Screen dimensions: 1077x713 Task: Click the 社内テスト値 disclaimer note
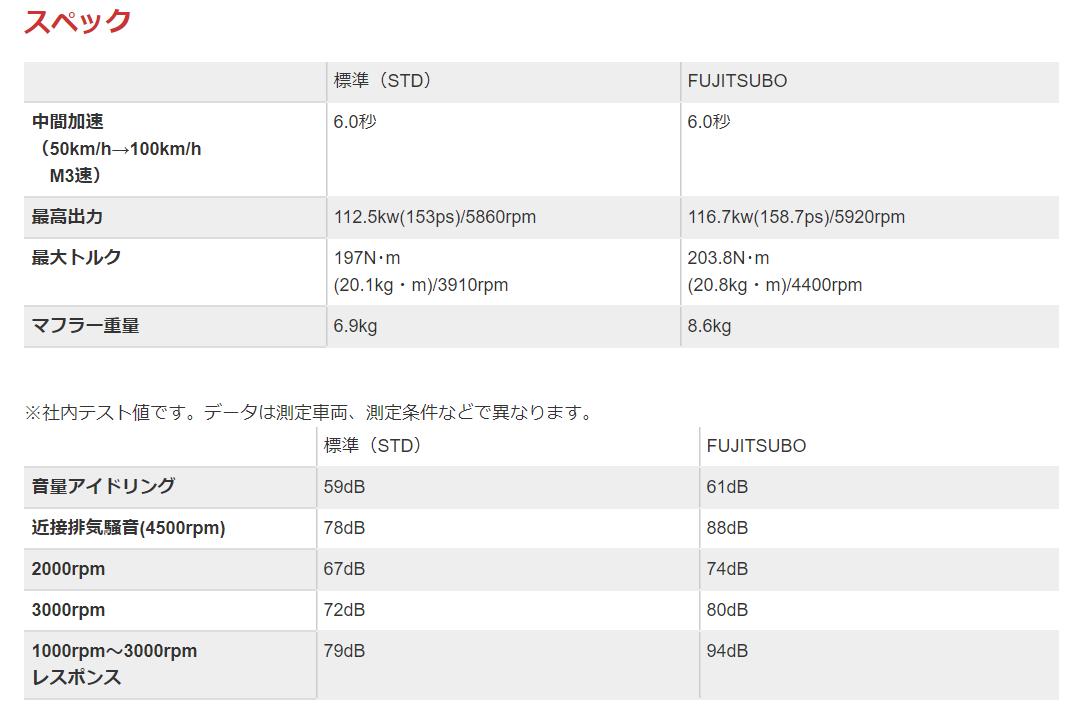tap(308, 412)
